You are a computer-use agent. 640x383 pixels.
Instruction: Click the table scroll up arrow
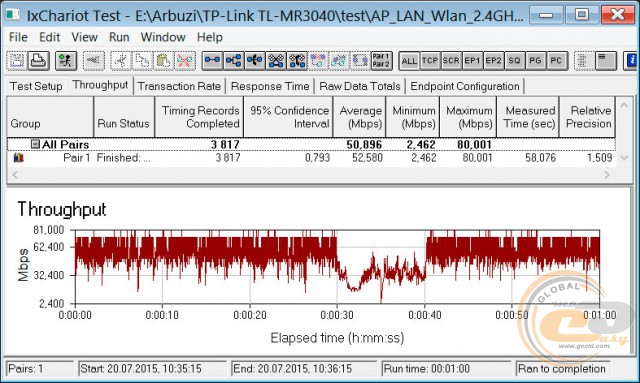pyautogui.click(x=624, y=106)
